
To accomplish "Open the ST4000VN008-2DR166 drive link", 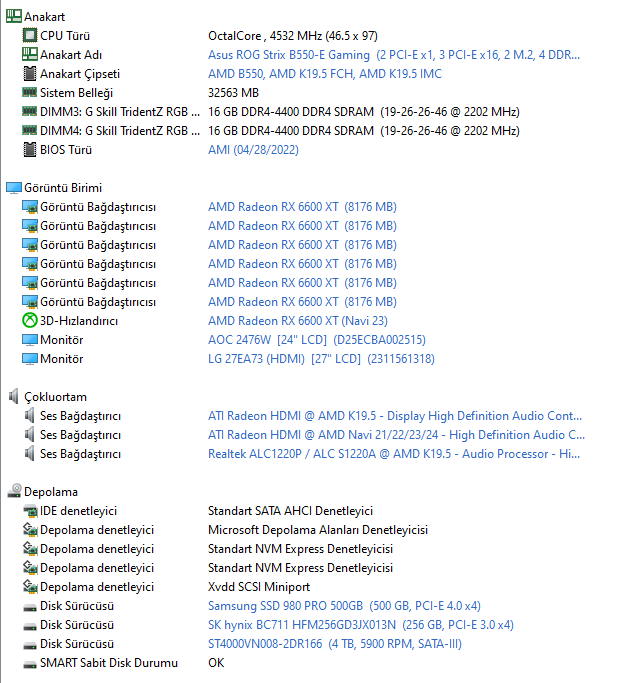I will tap(335, 644).
